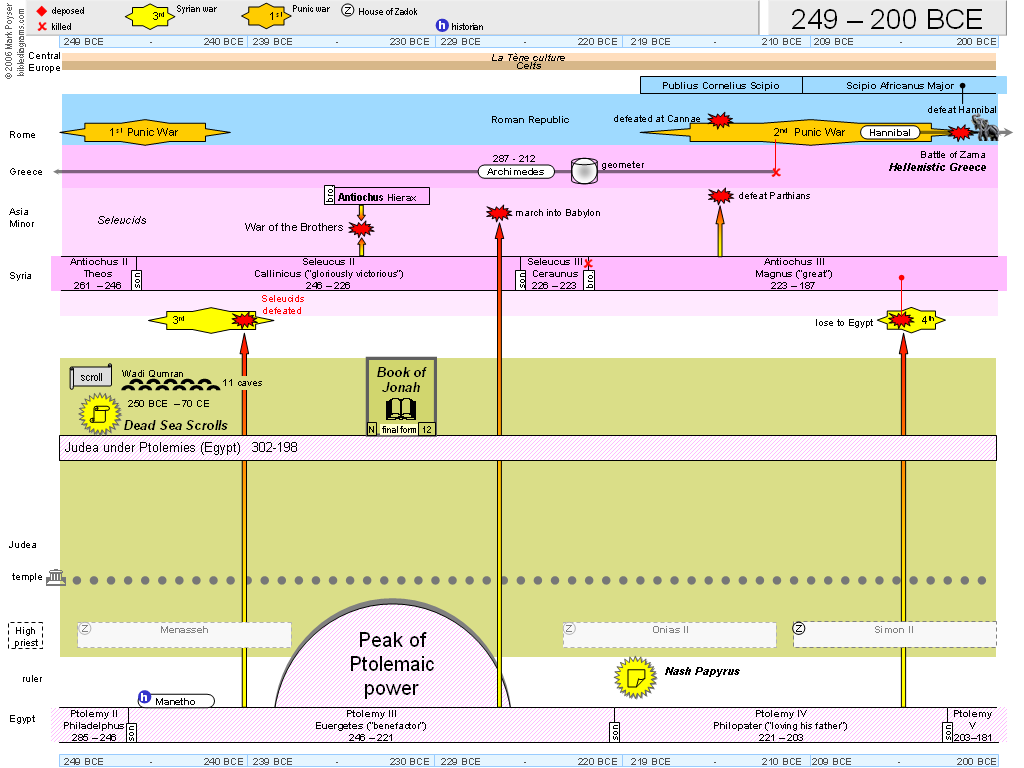Click the Hannibal label pill
This screenshot has height=768, width=1024.
tap(891, 132)
